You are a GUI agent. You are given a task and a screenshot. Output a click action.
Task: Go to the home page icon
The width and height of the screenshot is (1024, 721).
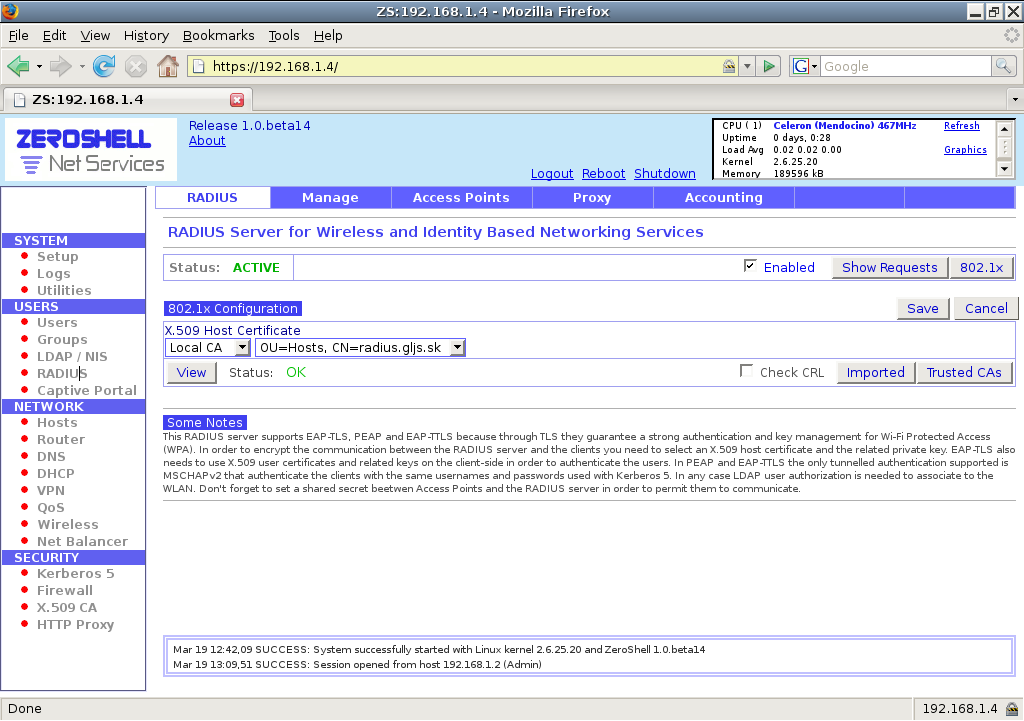click(168, 66)
